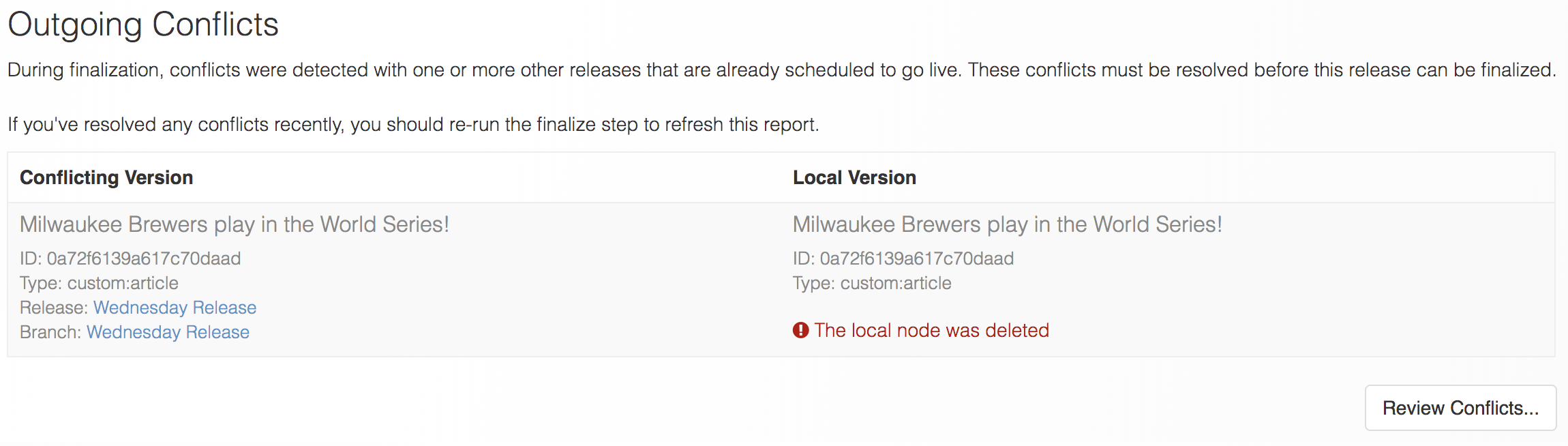Follow the Wednesday Release link beside Branch

[168, 332]
